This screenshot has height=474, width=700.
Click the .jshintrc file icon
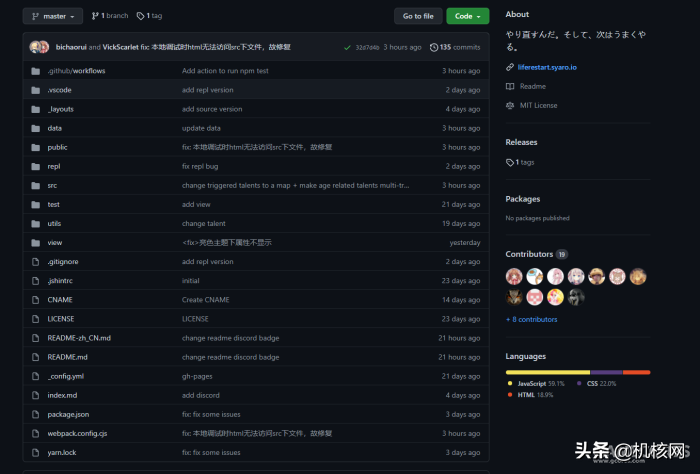click(x=36, y=281)
